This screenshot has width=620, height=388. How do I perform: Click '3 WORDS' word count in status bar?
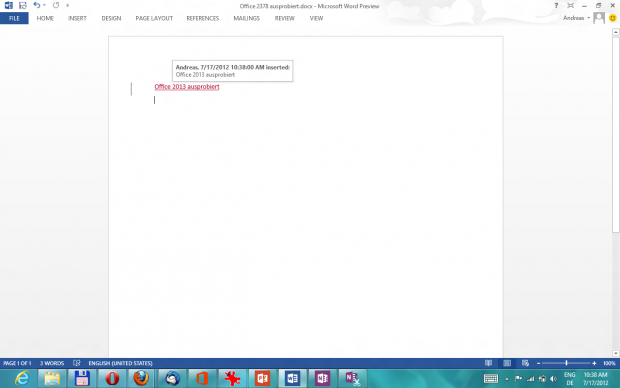click(x=52, y=363)
